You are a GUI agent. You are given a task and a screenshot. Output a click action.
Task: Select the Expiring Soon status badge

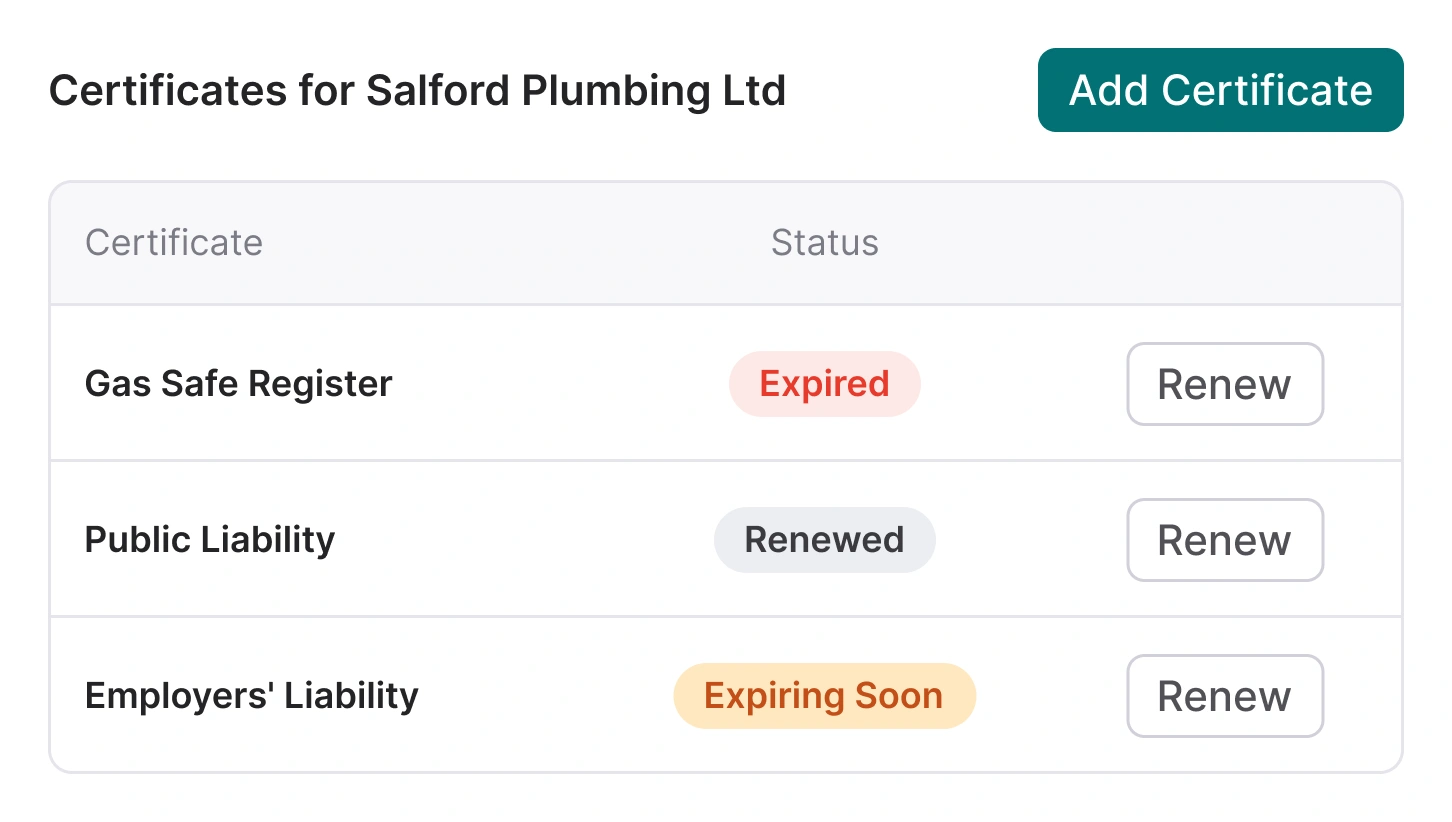[x=824, y=695]
